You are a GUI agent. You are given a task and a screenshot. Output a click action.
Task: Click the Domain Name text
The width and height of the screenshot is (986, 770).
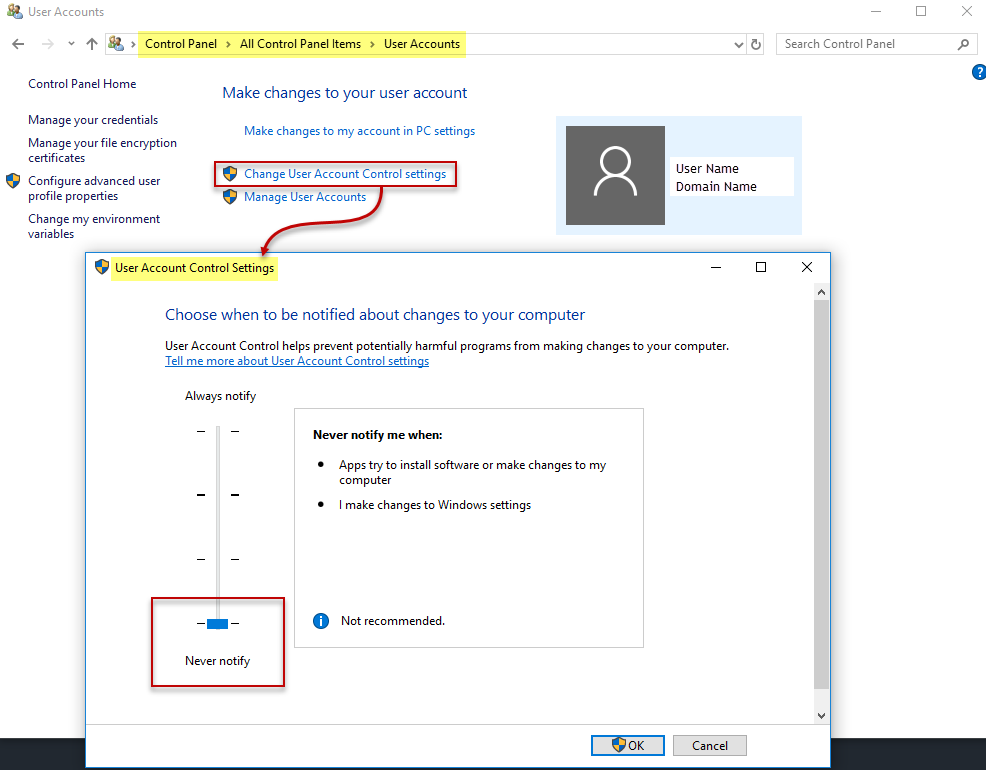(x=716, y=187)
